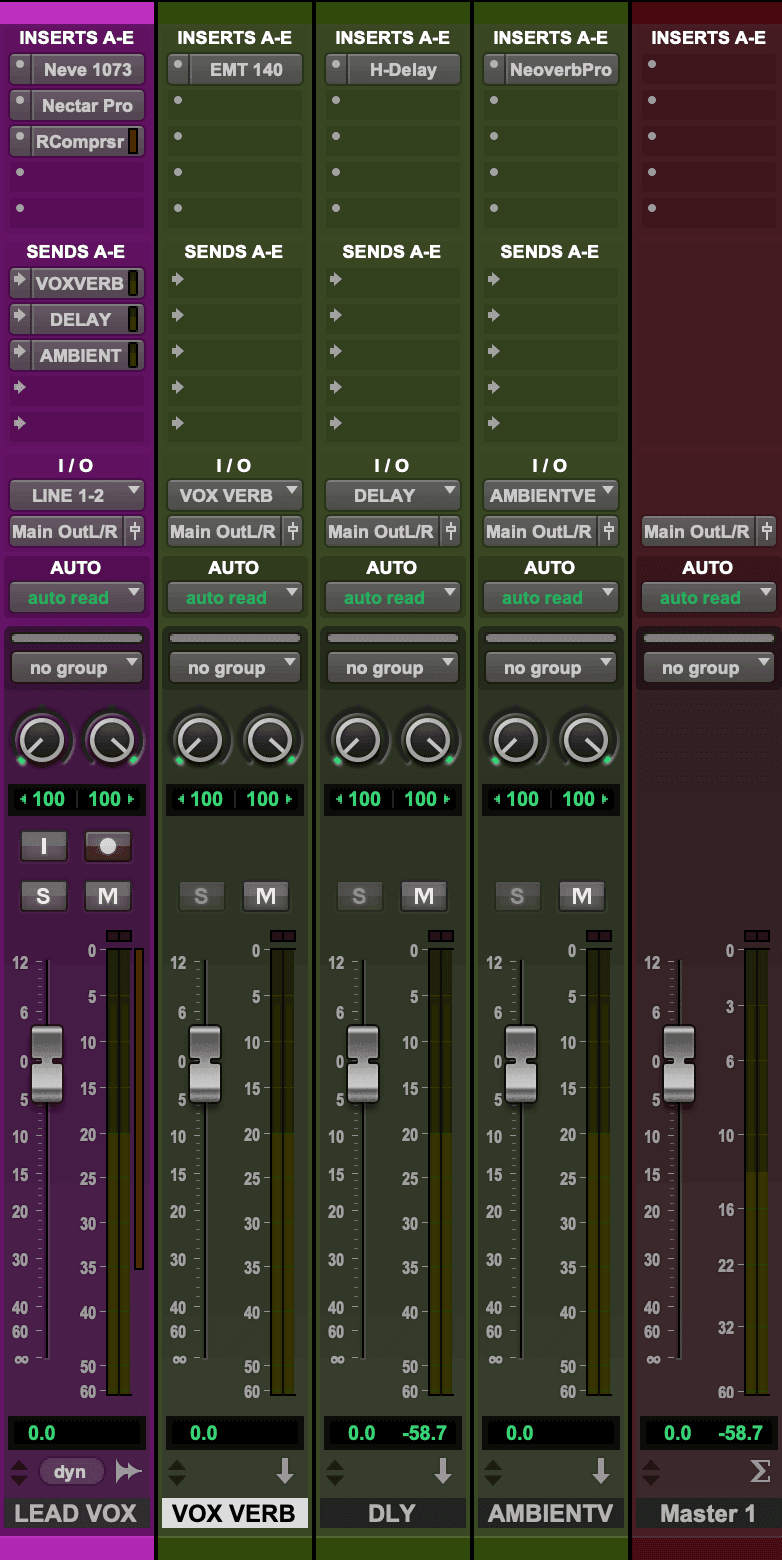Select the Master 1 track name
Viewport: 782px width, 1560px height.
point(708,1513)
